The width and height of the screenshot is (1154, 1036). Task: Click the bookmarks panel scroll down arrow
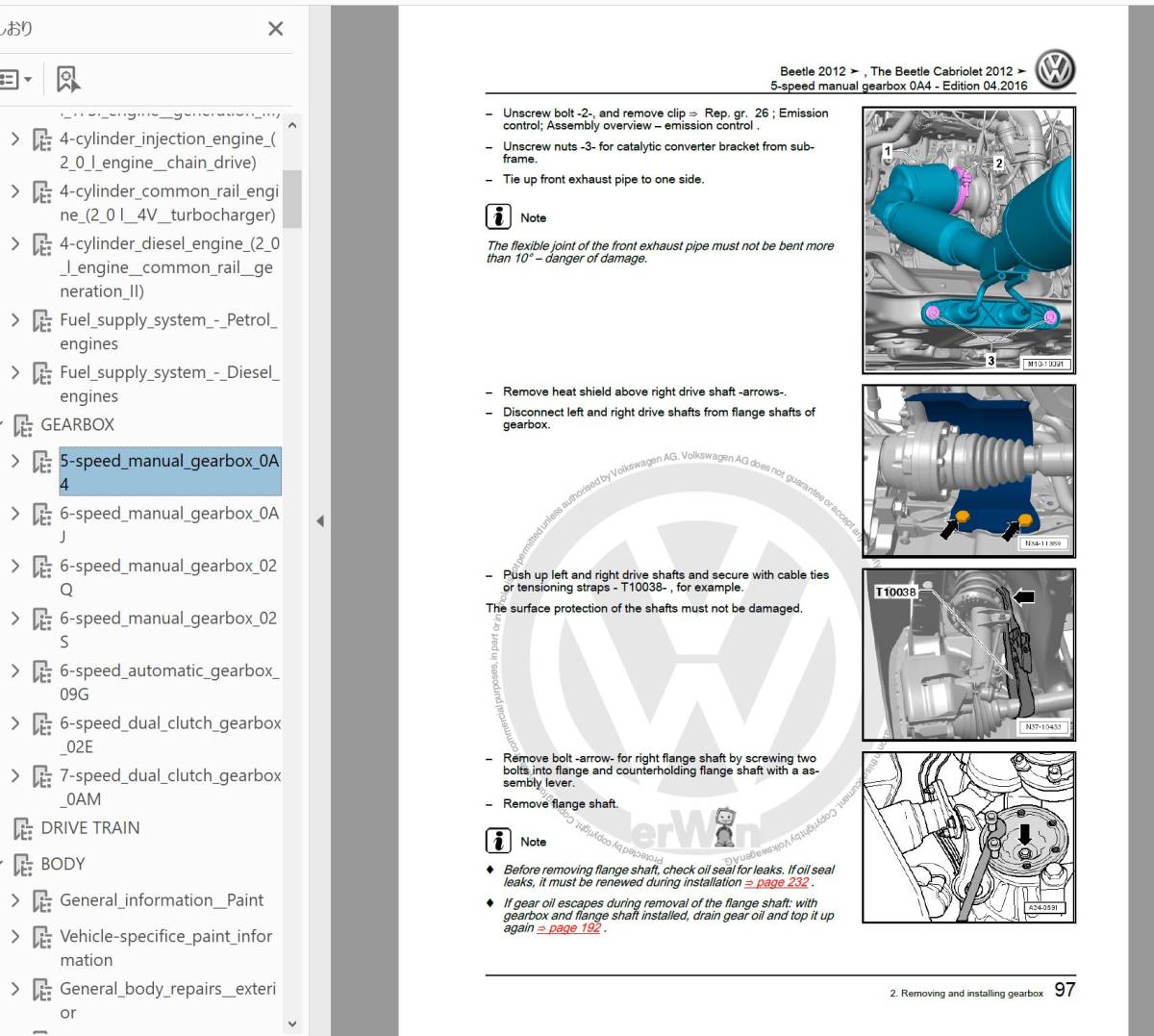292,1024
